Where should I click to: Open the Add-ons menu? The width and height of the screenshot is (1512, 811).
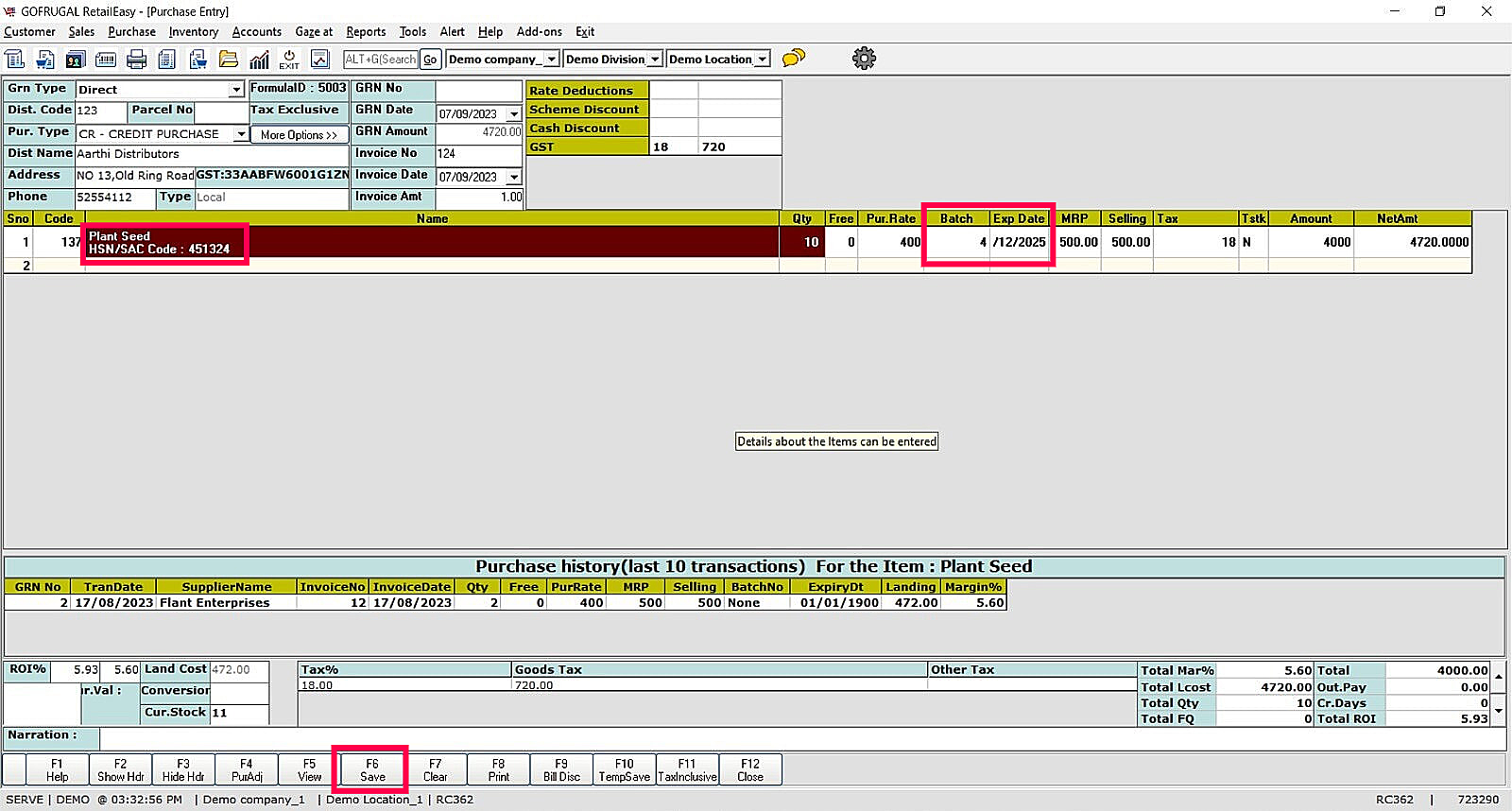(540, 31)
